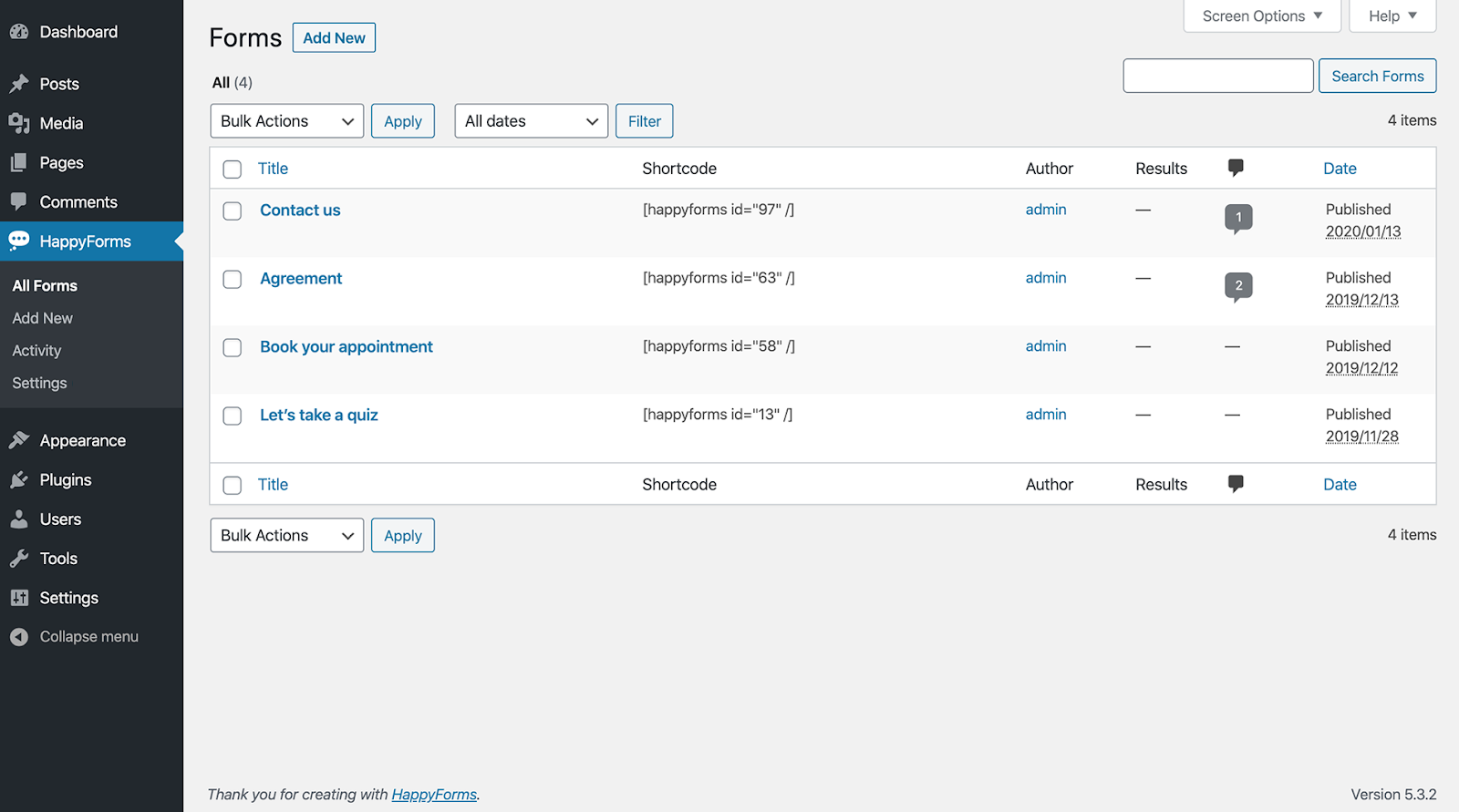Click the Collapse menu arrow icon

[x=19, y=637]
